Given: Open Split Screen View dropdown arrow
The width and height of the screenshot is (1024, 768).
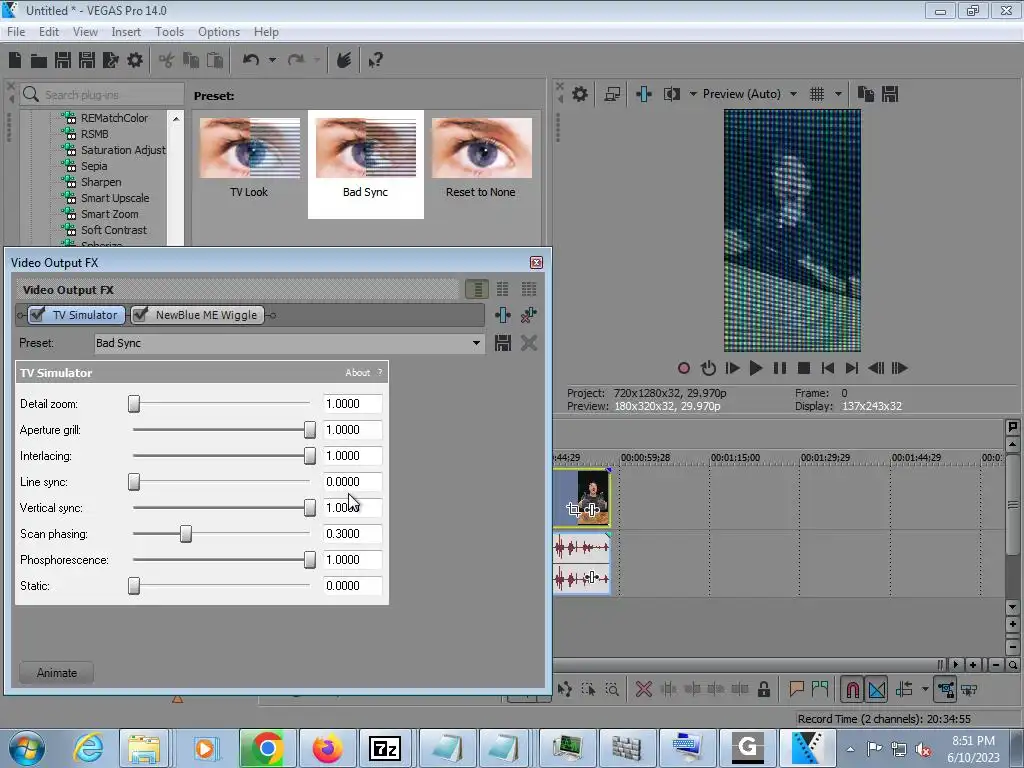Looking at the screenshot, I should [693, 94].
